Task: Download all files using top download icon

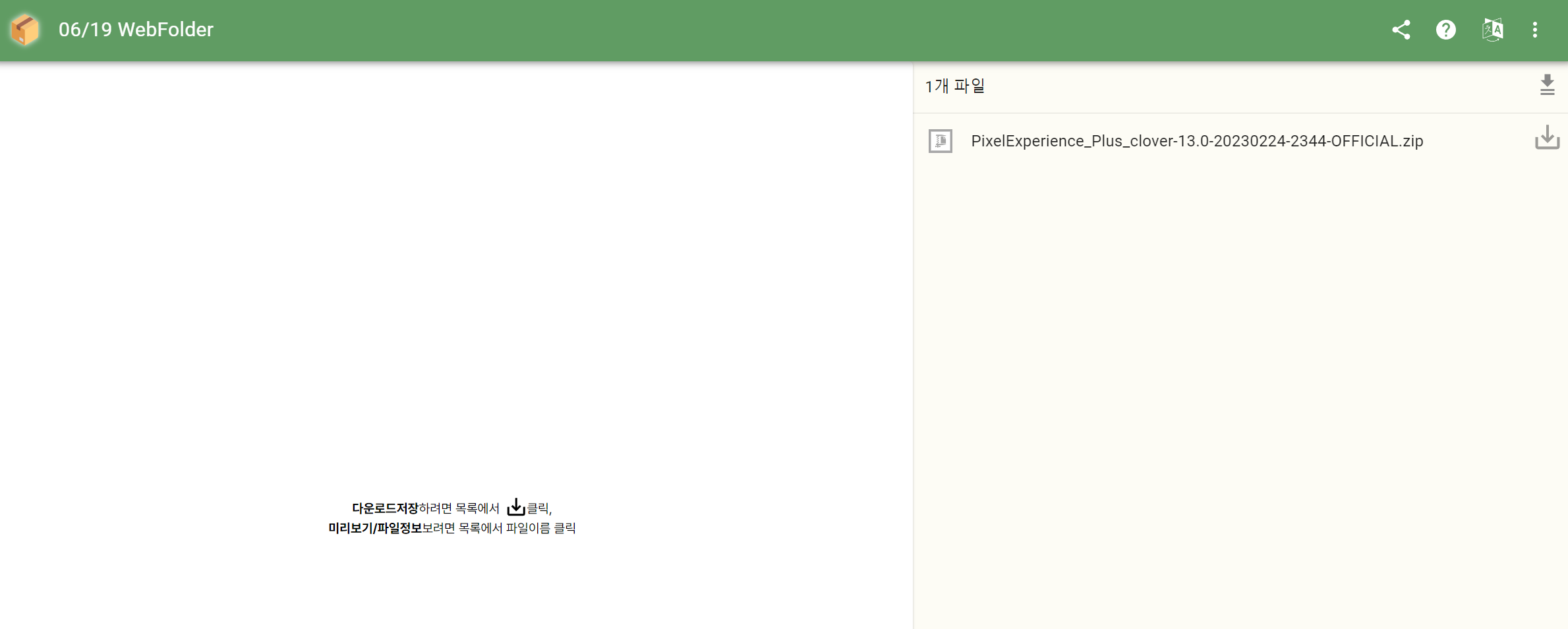Action: point(1547,85)
